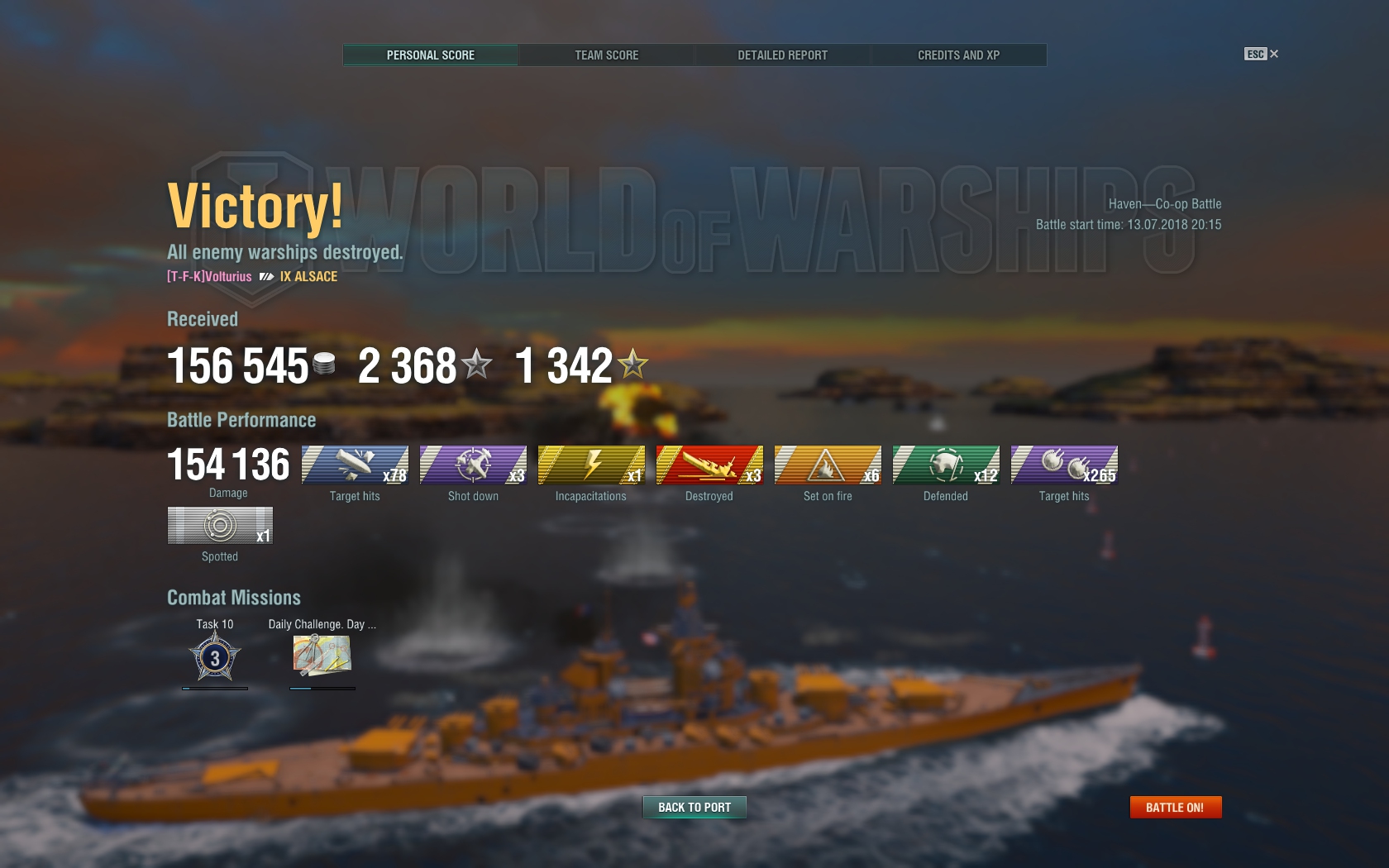This screenshot has height=868, width=1389.
Task: Click the gold free XP star icon
Action: click(x=632, y=364)
